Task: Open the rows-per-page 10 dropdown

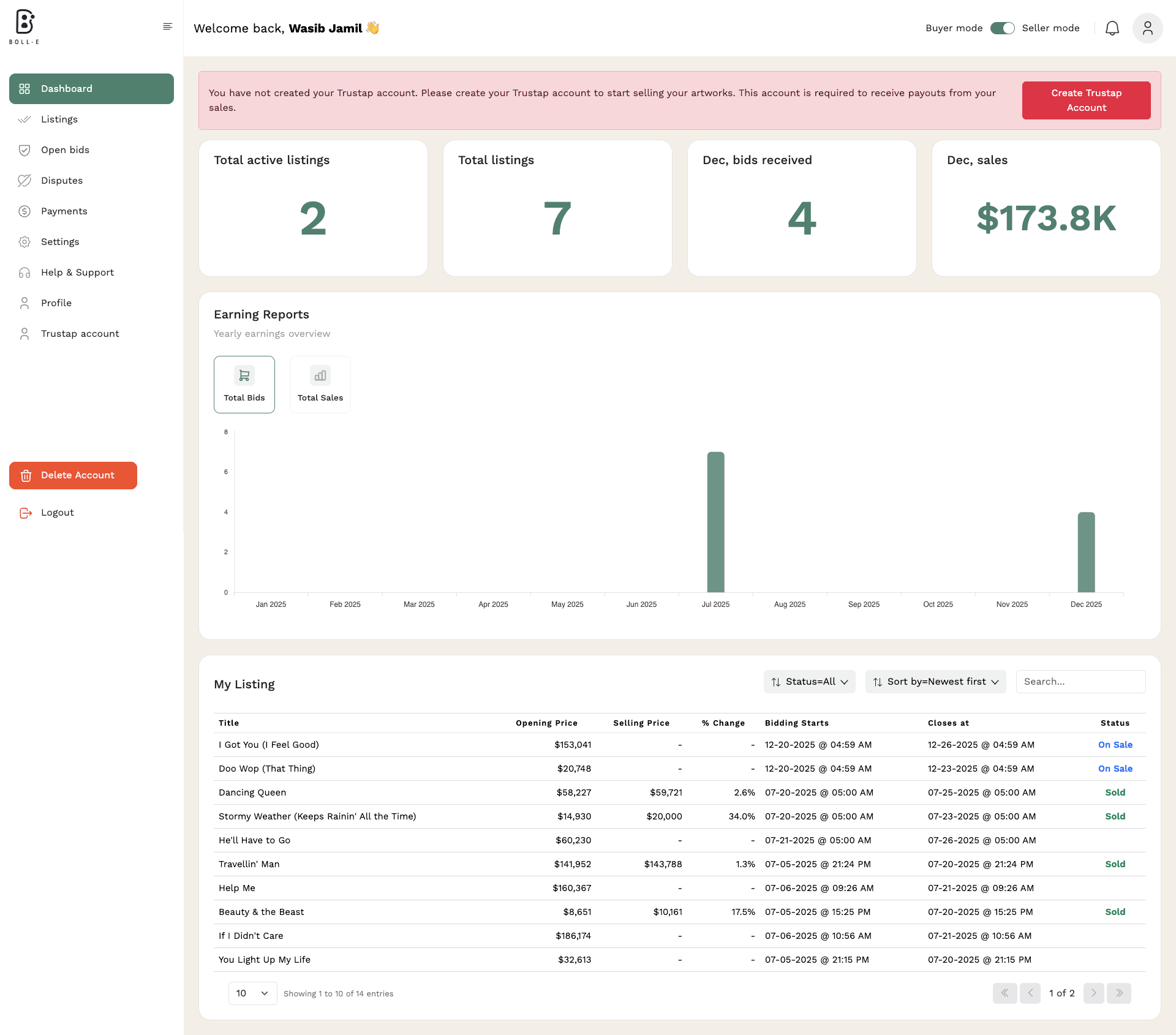Action: click(x=252, y=993)
